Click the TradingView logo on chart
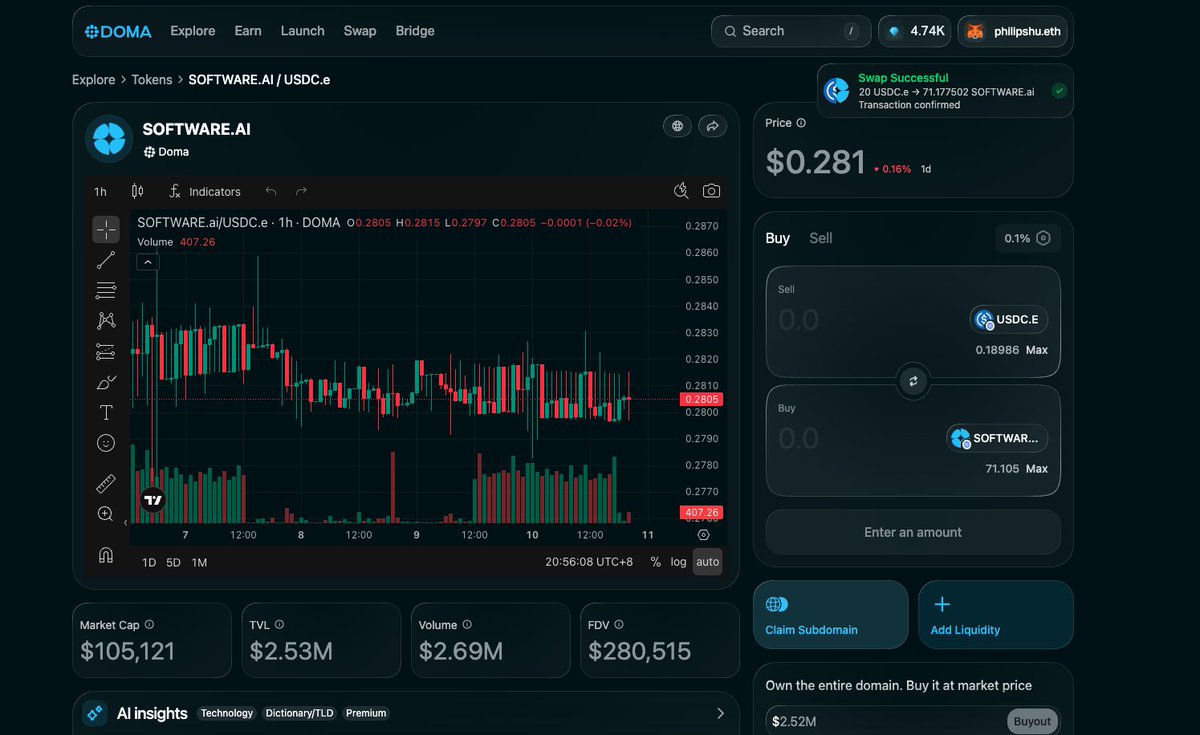1200x735 pixels. pyautogui.click(x=152, y=500)
